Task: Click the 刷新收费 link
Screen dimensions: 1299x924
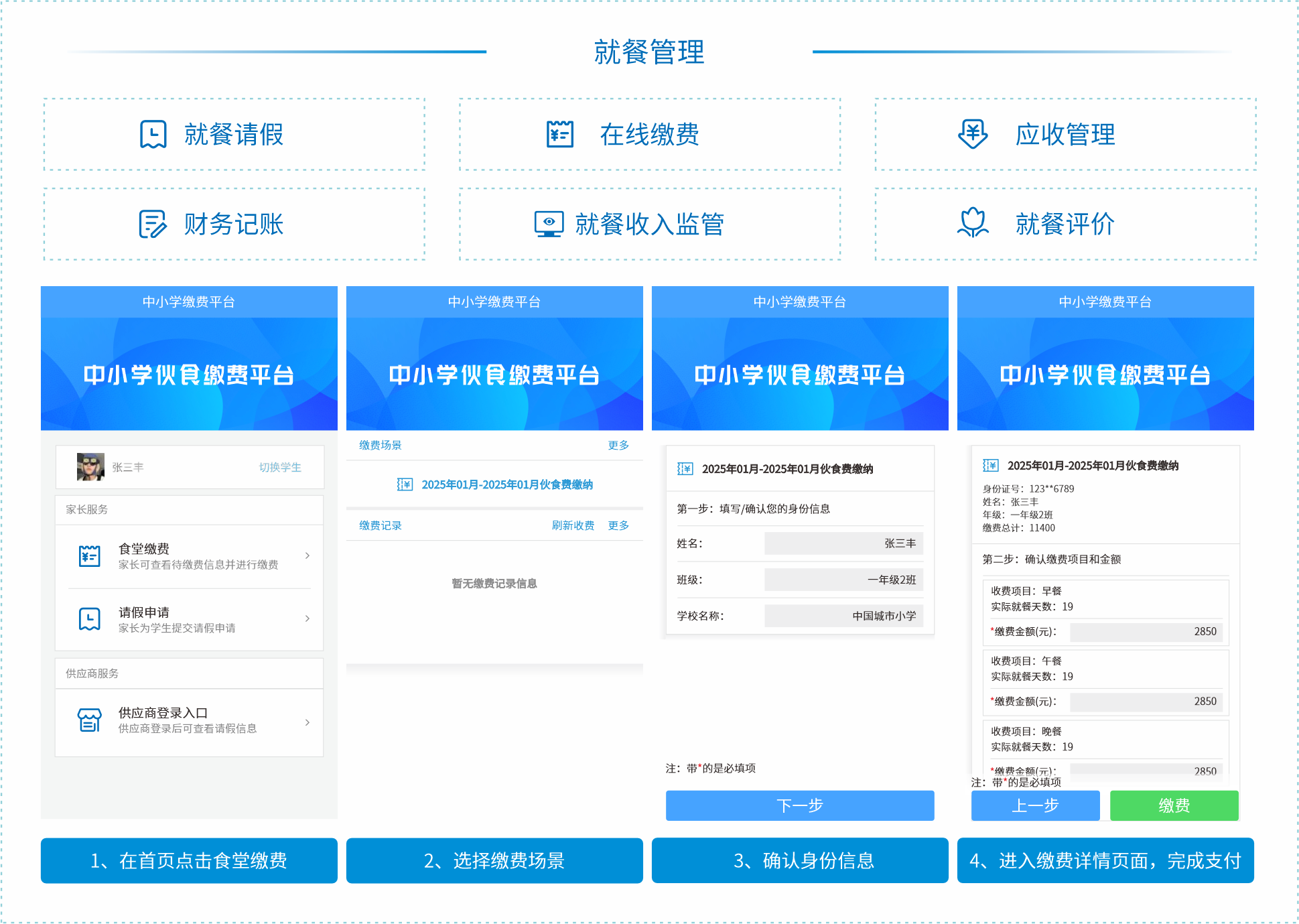Action: click(573, 525)
